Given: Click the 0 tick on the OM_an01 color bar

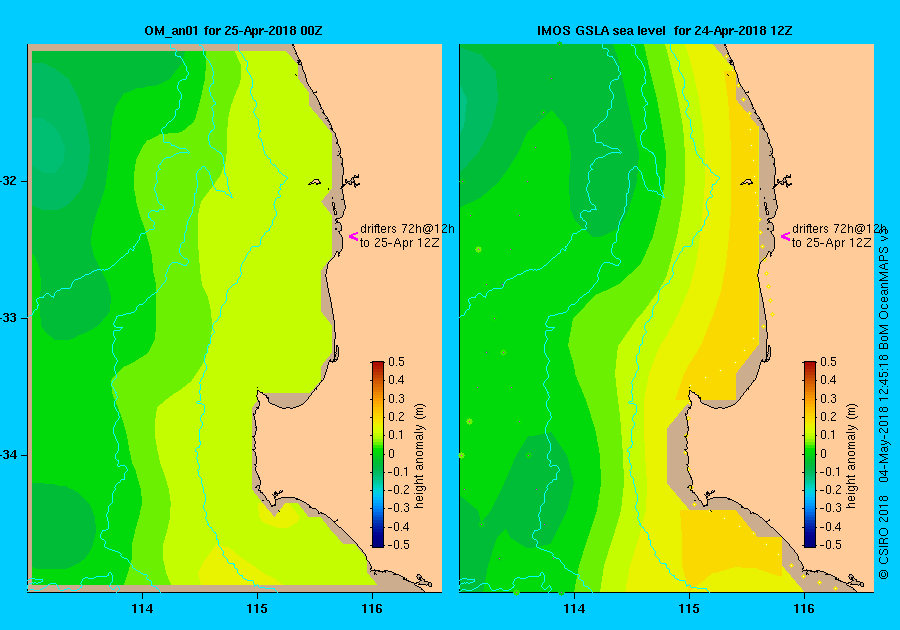Looking at the screenshot, I should tap(391, 453).
